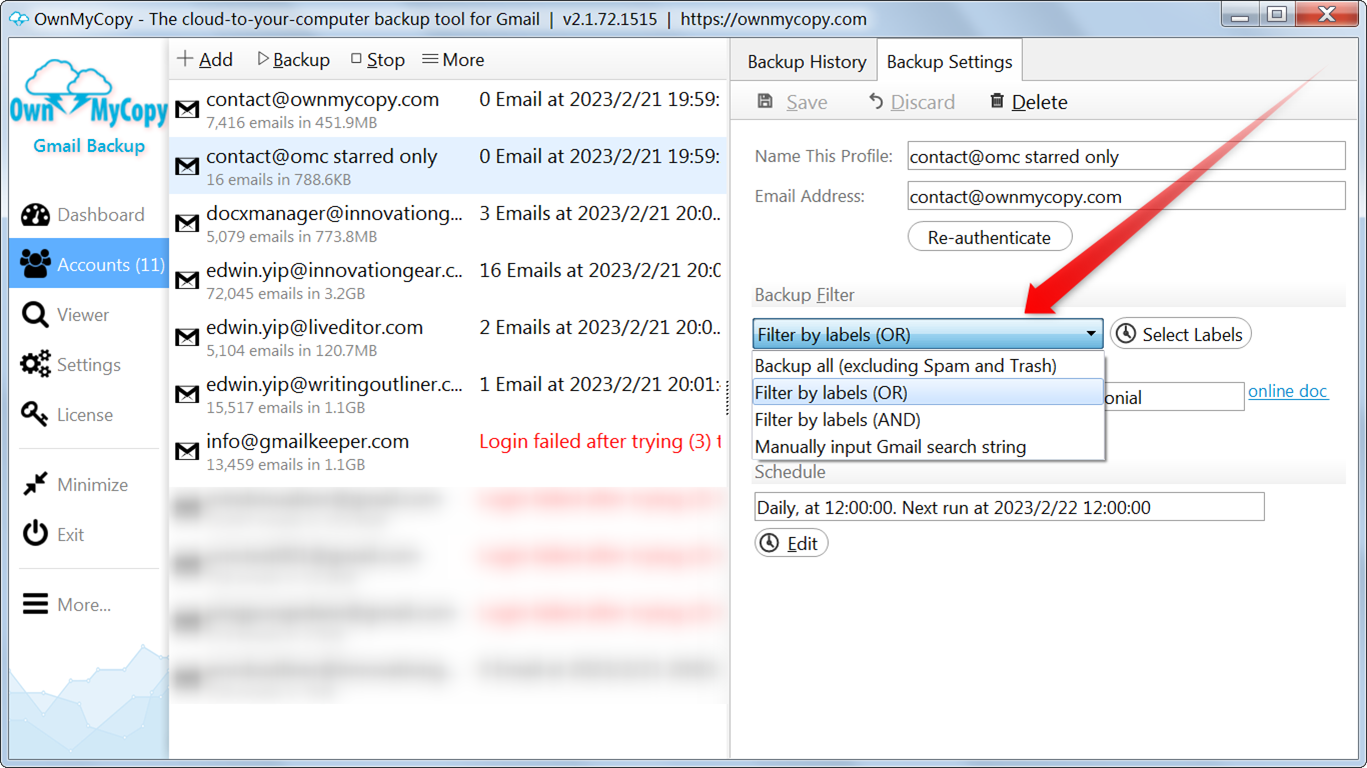Select '7,416 emails in 451.9MB' text

tap(292, 122)
